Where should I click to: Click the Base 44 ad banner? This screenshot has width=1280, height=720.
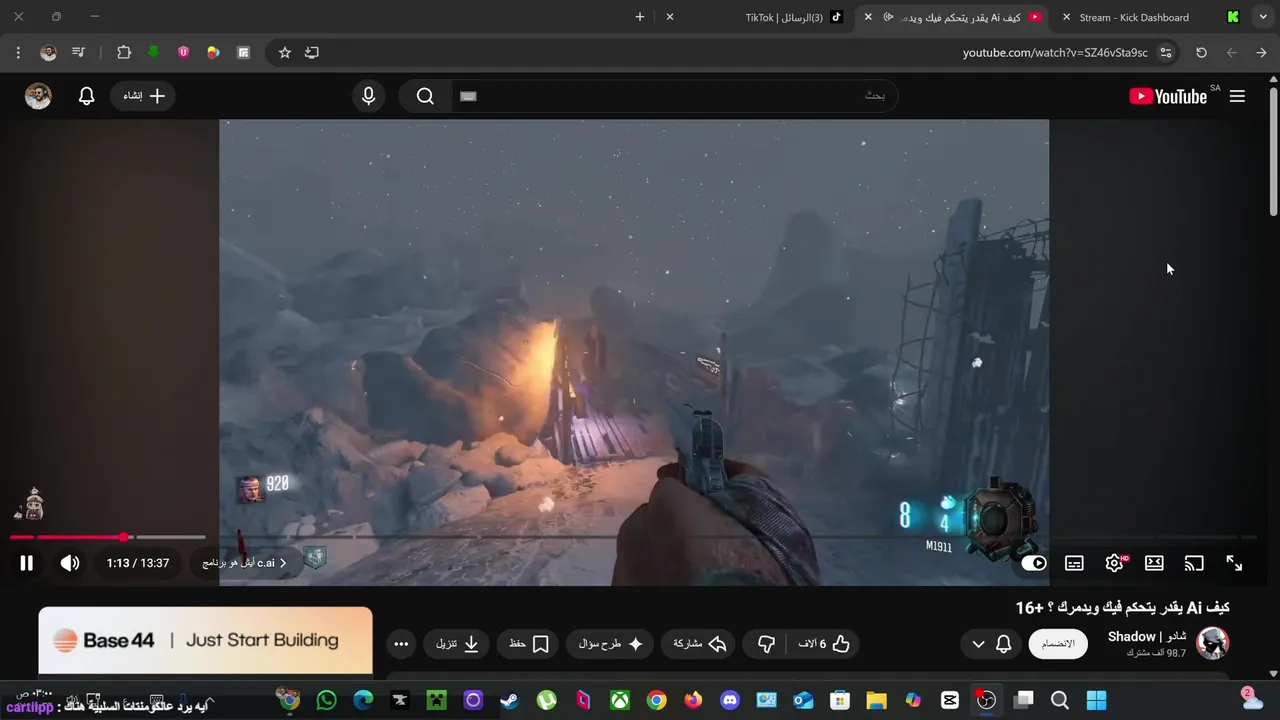[x=205, y=641]
